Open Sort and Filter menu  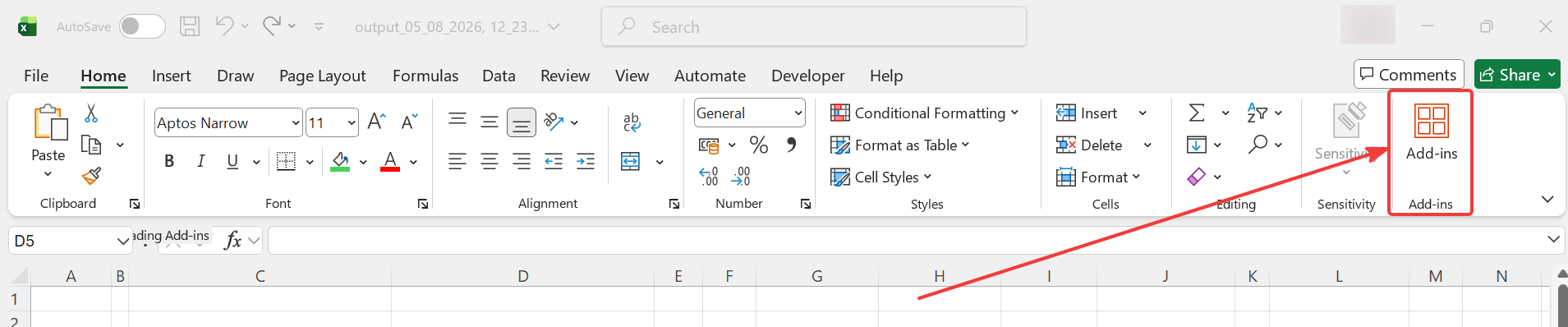[x=1264, y=113]
